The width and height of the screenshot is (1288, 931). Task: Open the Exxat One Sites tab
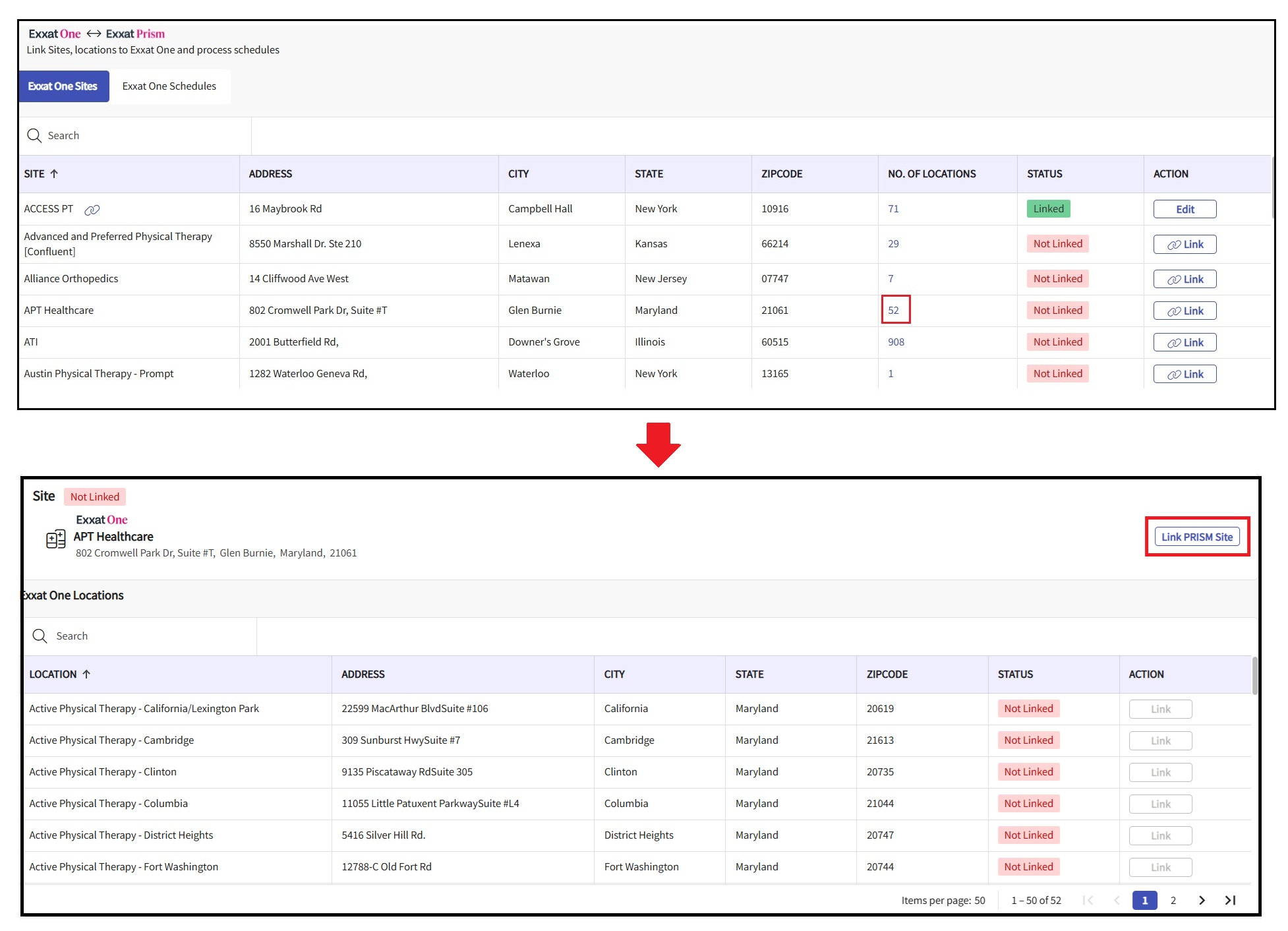tap(63, 86)
